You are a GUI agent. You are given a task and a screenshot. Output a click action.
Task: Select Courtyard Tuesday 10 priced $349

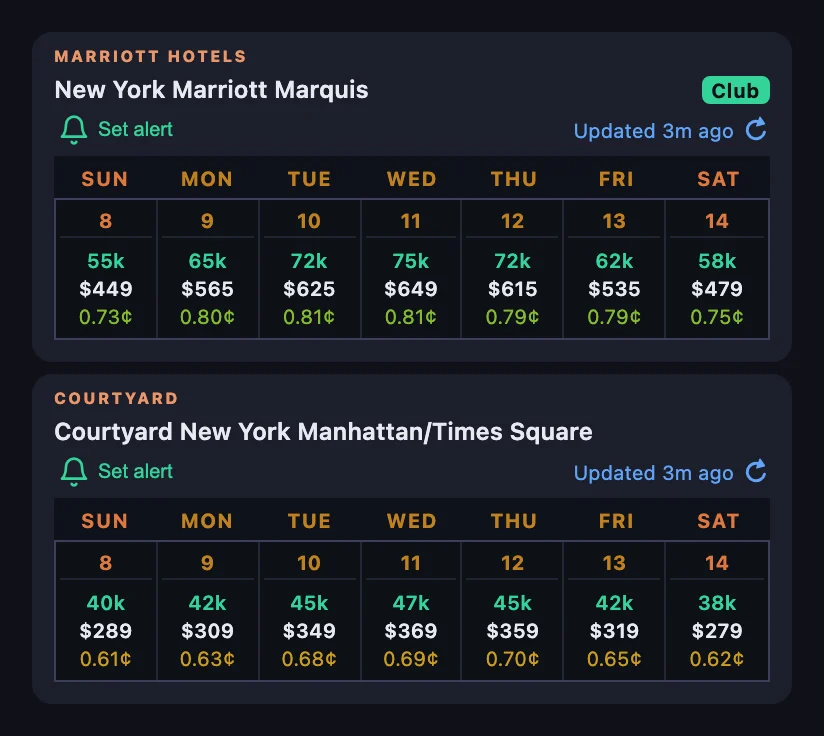(310, 611)
